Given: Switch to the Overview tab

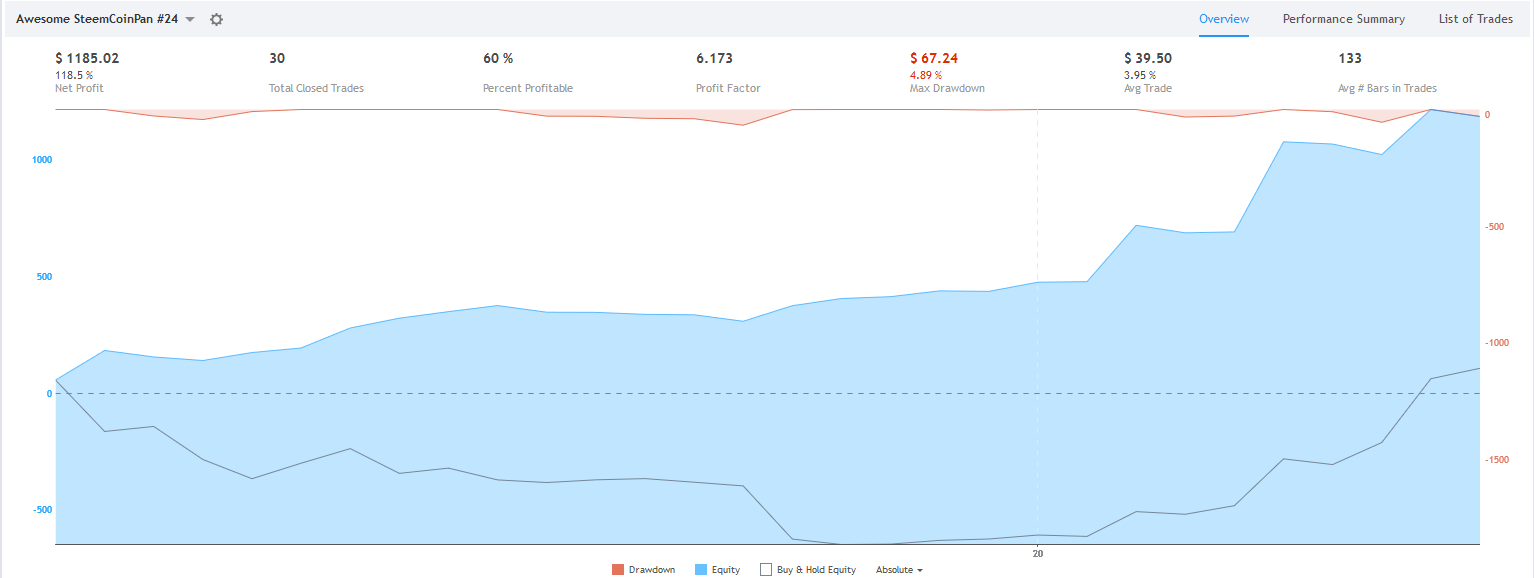Looking at the screenshot, I should tap(1224, 19).
